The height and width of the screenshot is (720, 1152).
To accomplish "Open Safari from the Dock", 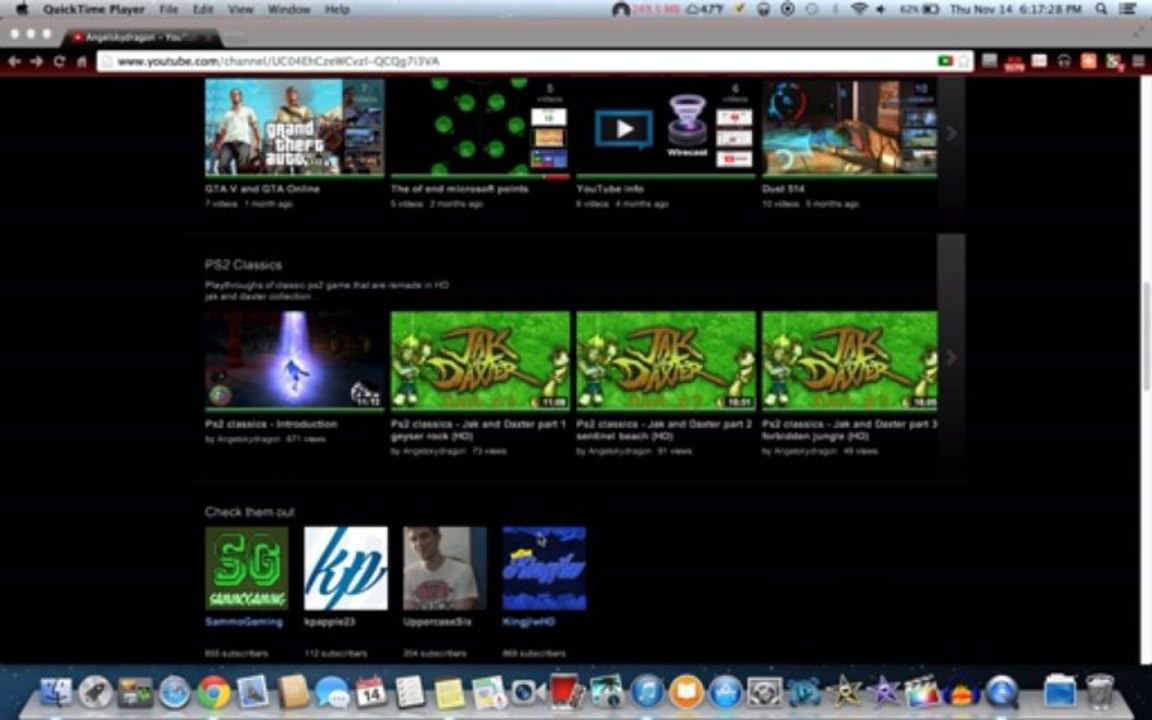I will 174,692.
